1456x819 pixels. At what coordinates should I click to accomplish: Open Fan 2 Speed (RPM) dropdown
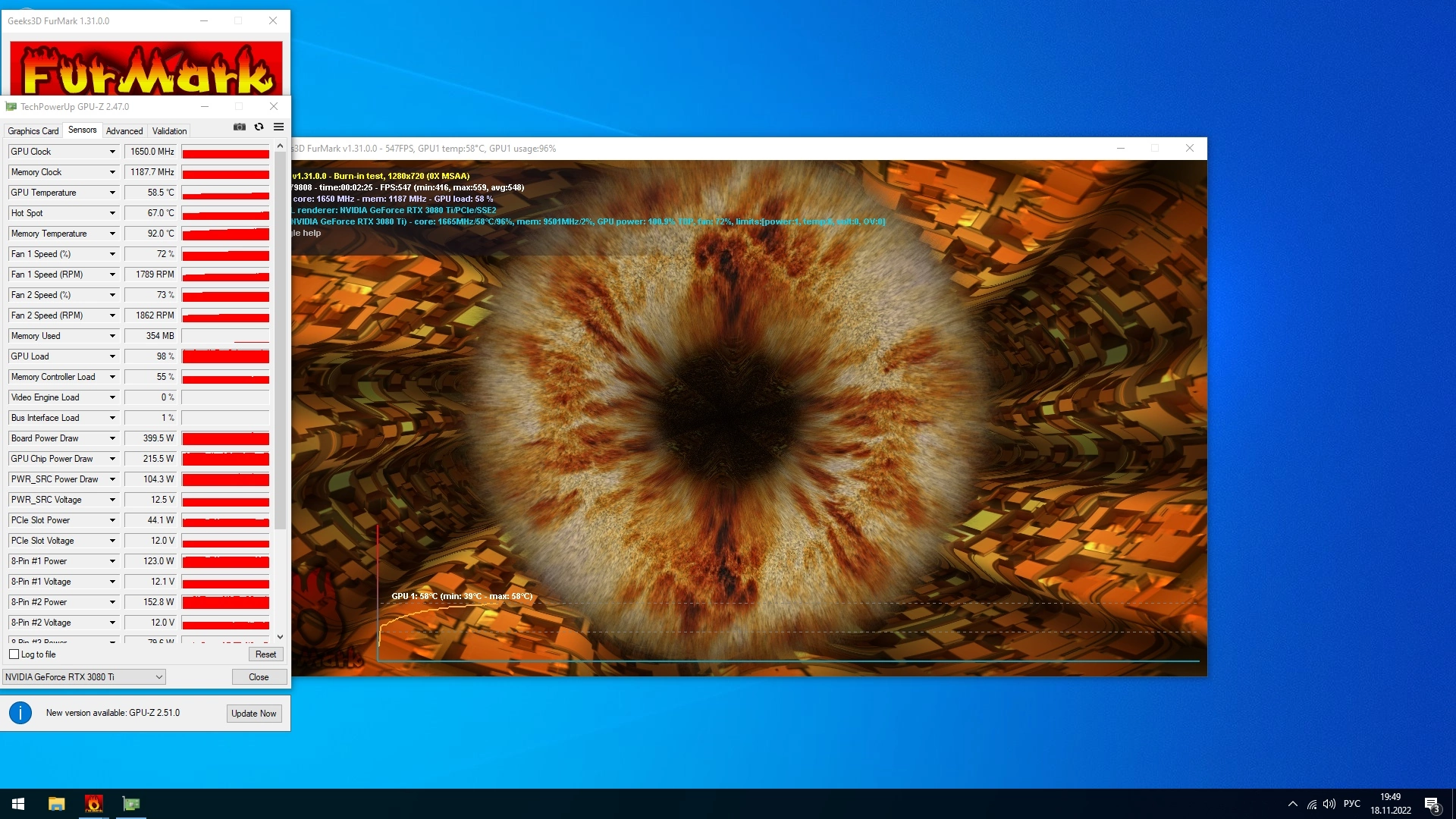coord(112,315)
